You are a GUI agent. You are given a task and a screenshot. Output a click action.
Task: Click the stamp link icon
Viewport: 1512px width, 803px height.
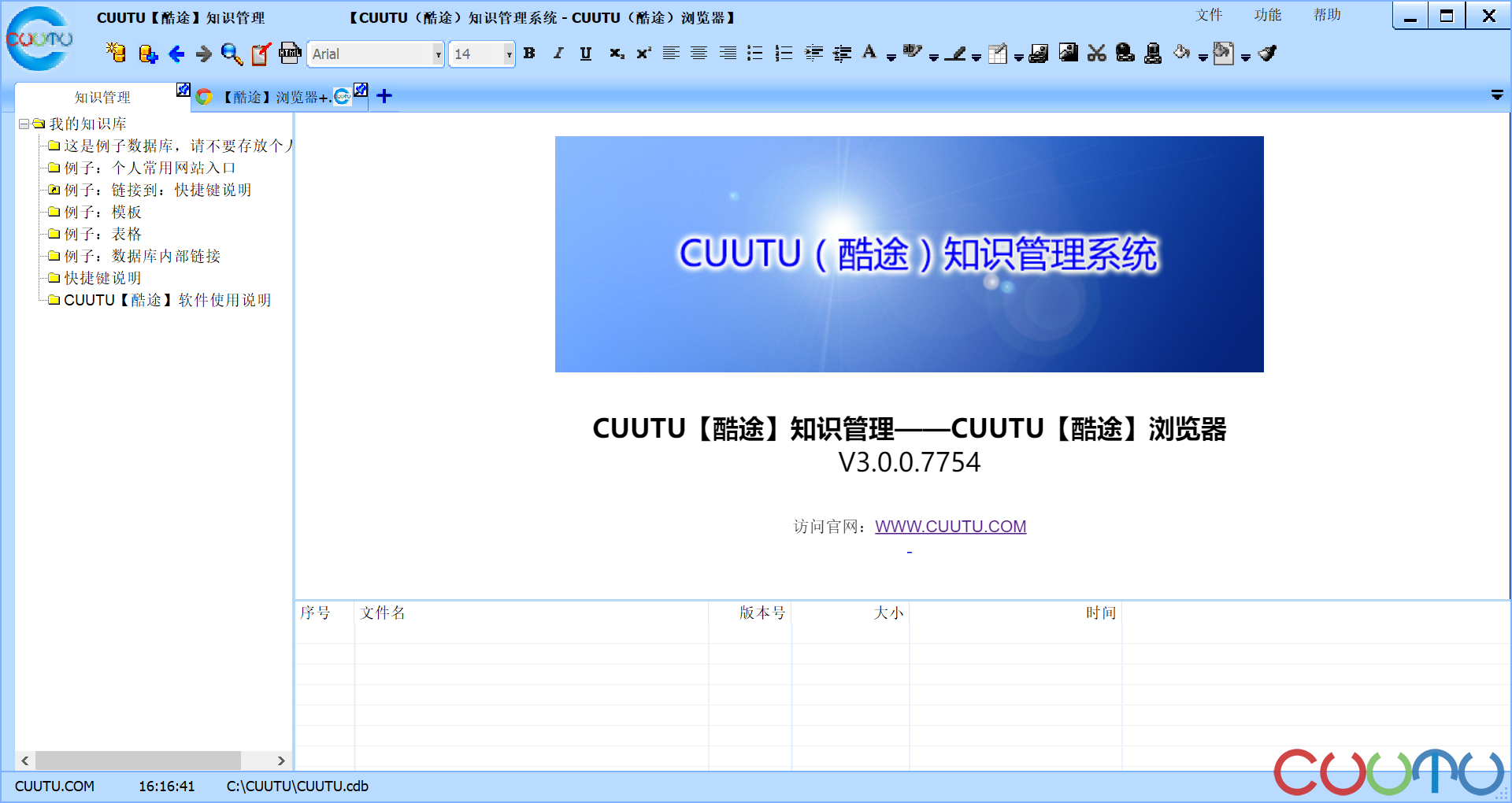1153,53
